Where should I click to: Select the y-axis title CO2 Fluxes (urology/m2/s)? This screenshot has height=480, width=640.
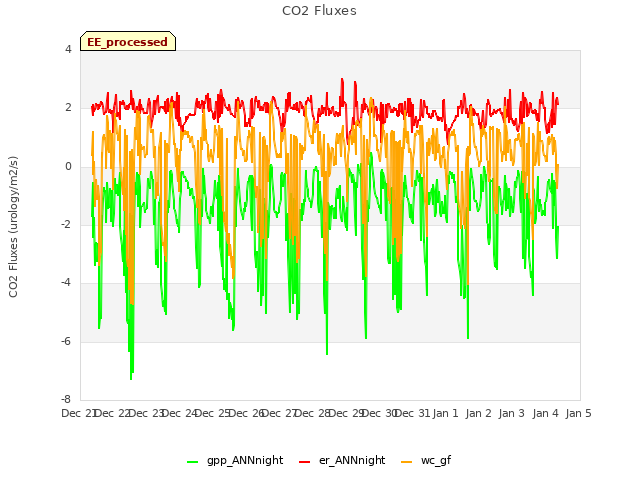pyautogui.click(x=13, y=227)
